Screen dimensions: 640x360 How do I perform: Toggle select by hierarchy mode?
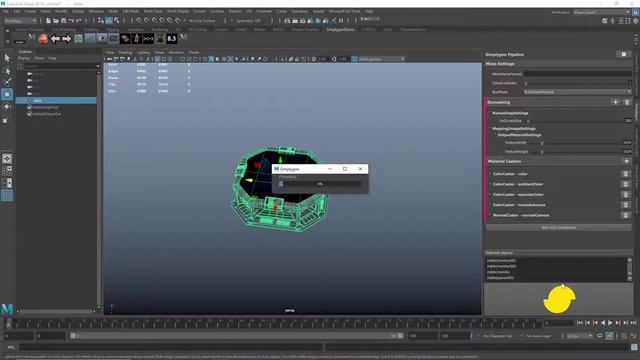101,20
